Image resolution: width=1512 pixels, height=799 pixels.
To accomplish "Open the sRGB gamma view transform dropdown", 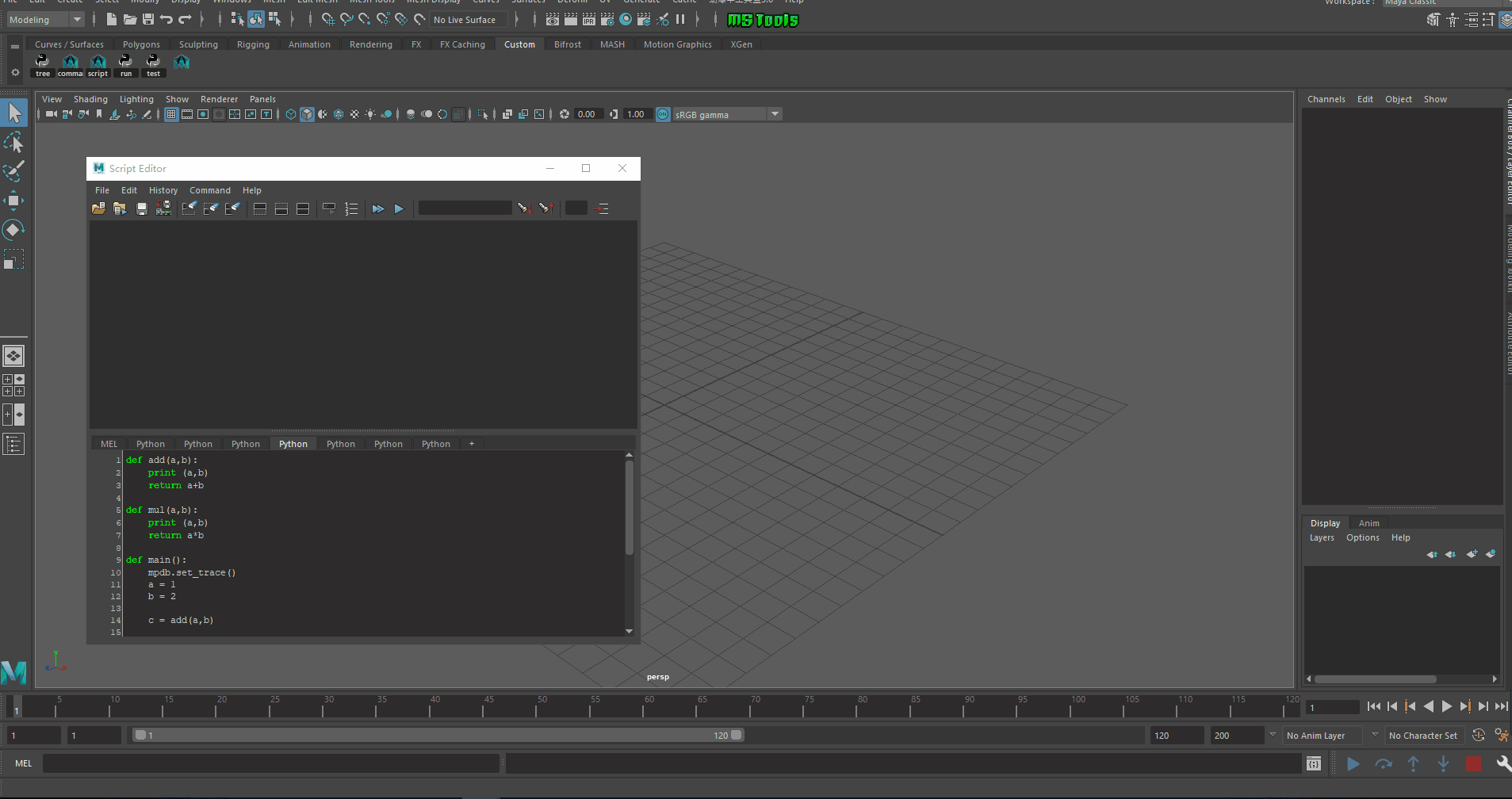I will click(x=727, y=114).
